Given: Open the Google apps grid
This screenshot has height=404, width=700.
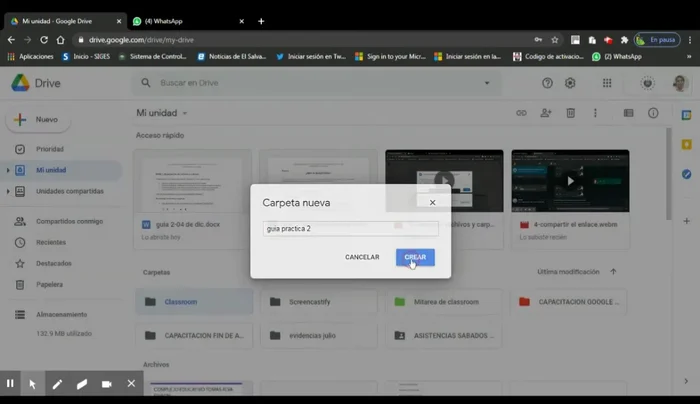Looking at the screenshot, I should [x=607, y=83].
